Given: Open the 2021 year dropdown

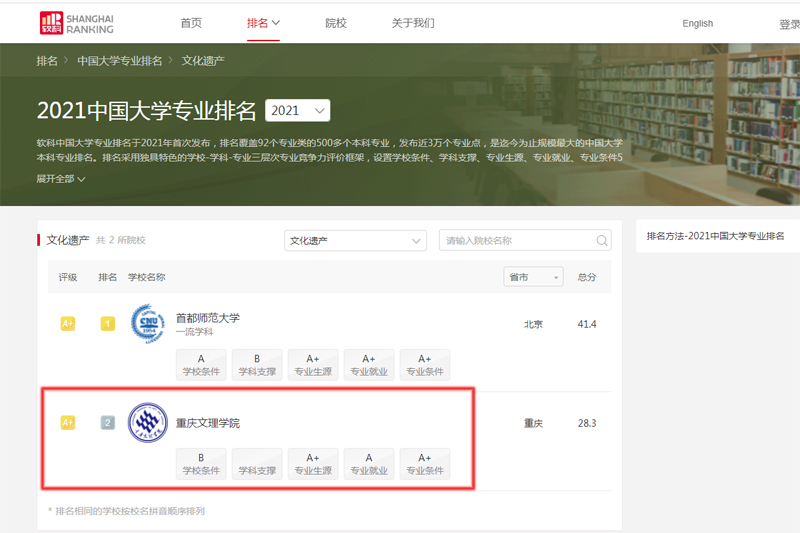Looking at the screenshot, I should tap(298, 110).
